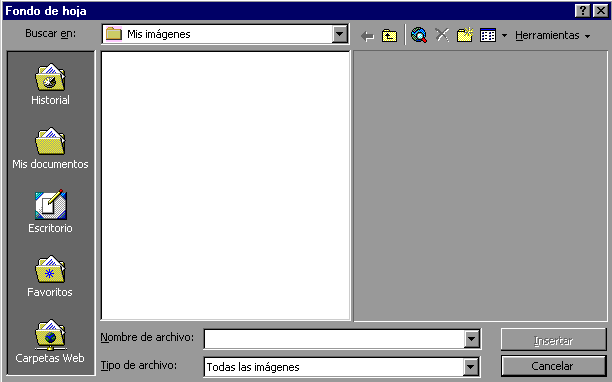Click the Delete (X) toolbar icon
The image size is (612, 382).
click(442, 35)
